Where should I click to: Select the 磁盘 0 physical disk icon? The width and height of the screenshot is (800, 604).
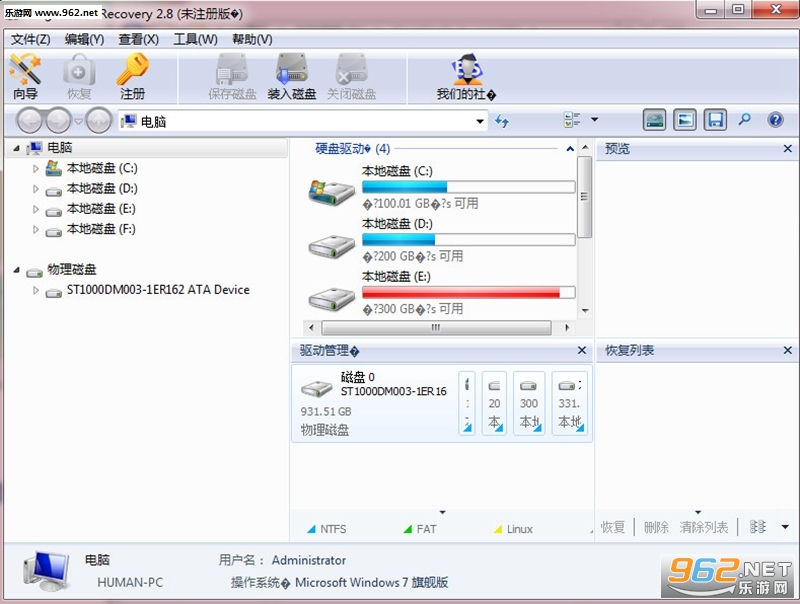pyautogui.click(x=317, y=389)
